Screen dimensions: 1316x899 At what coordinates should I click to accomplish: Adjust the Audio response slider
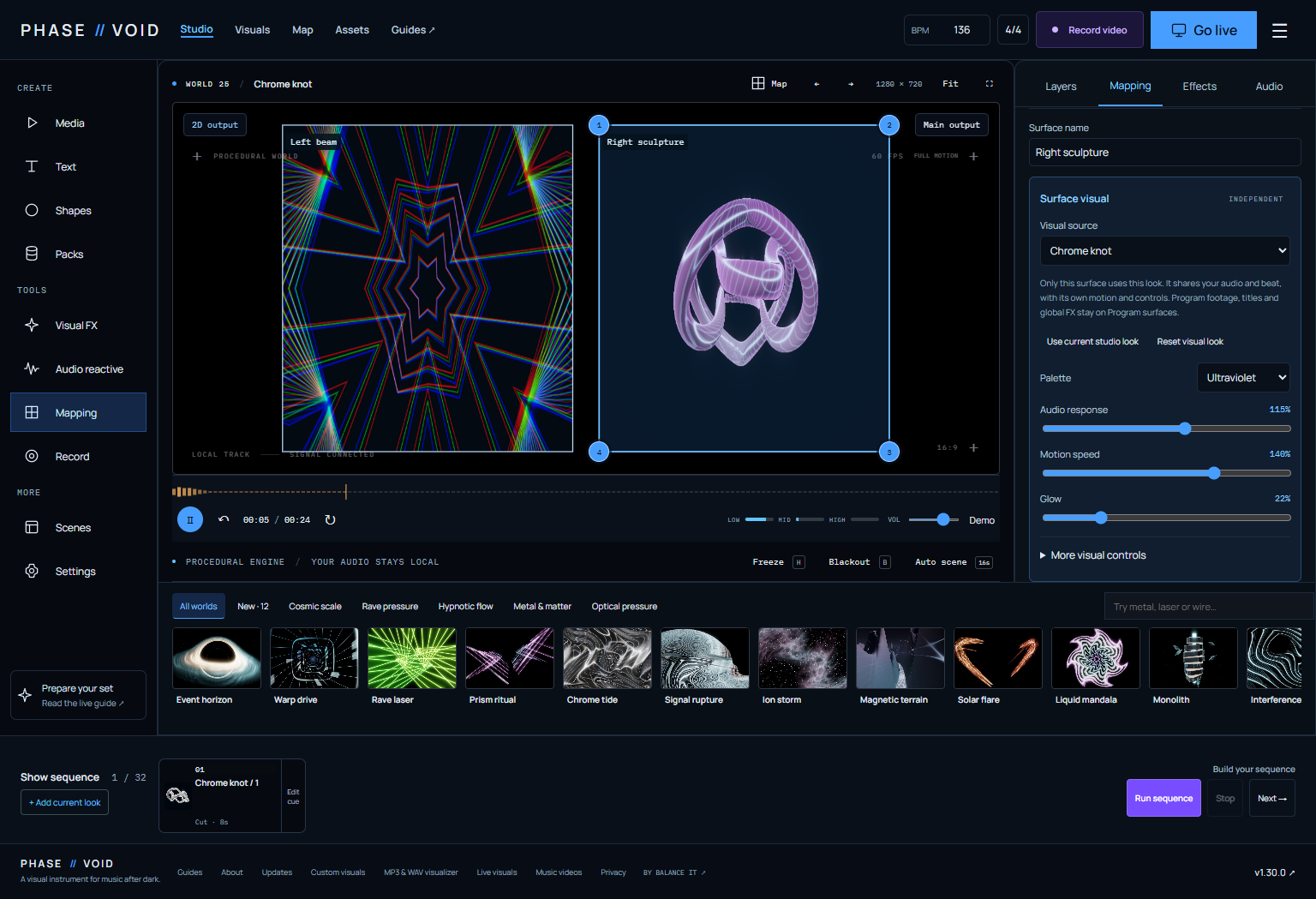(x=1166, y=429)
